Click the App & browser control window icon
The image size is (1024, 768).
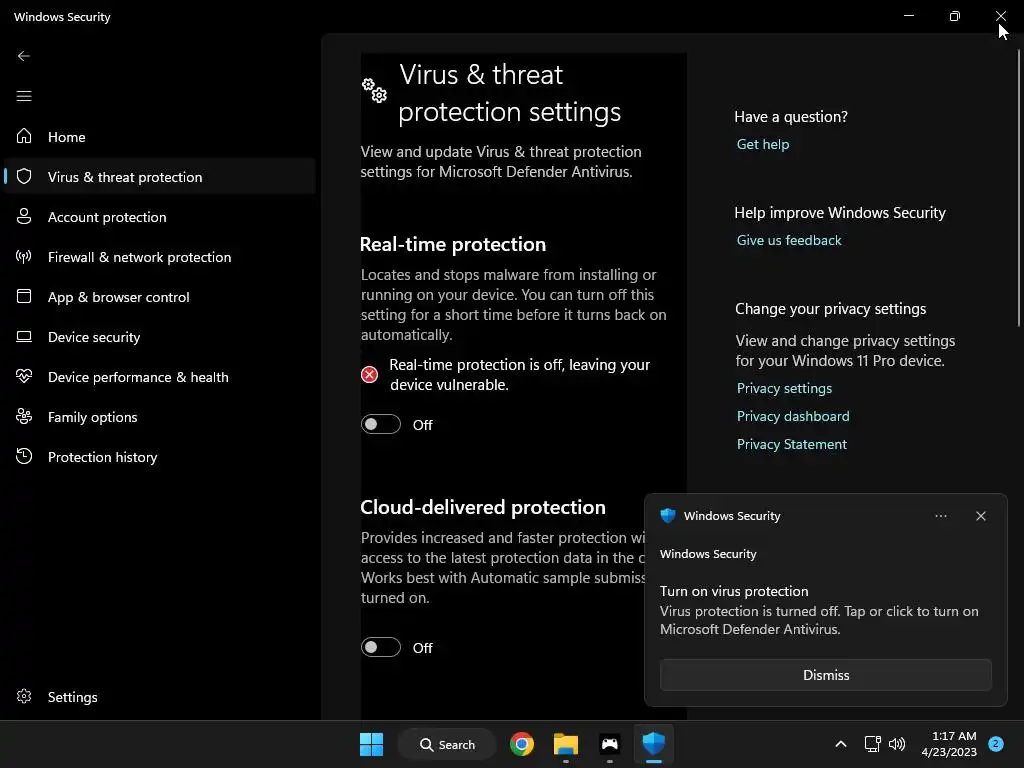coord(24,296)
